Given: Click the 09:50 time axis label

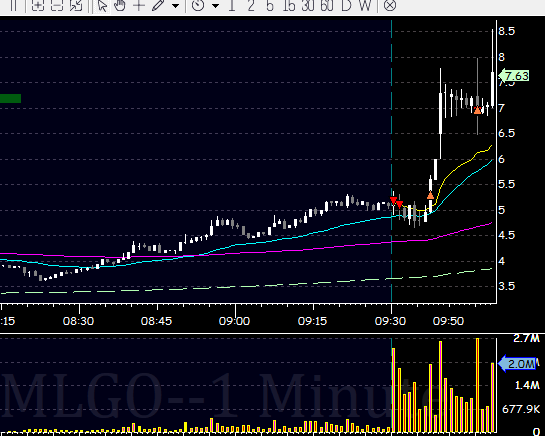Looking at the screenshot, I should click(x=448, y=321).
